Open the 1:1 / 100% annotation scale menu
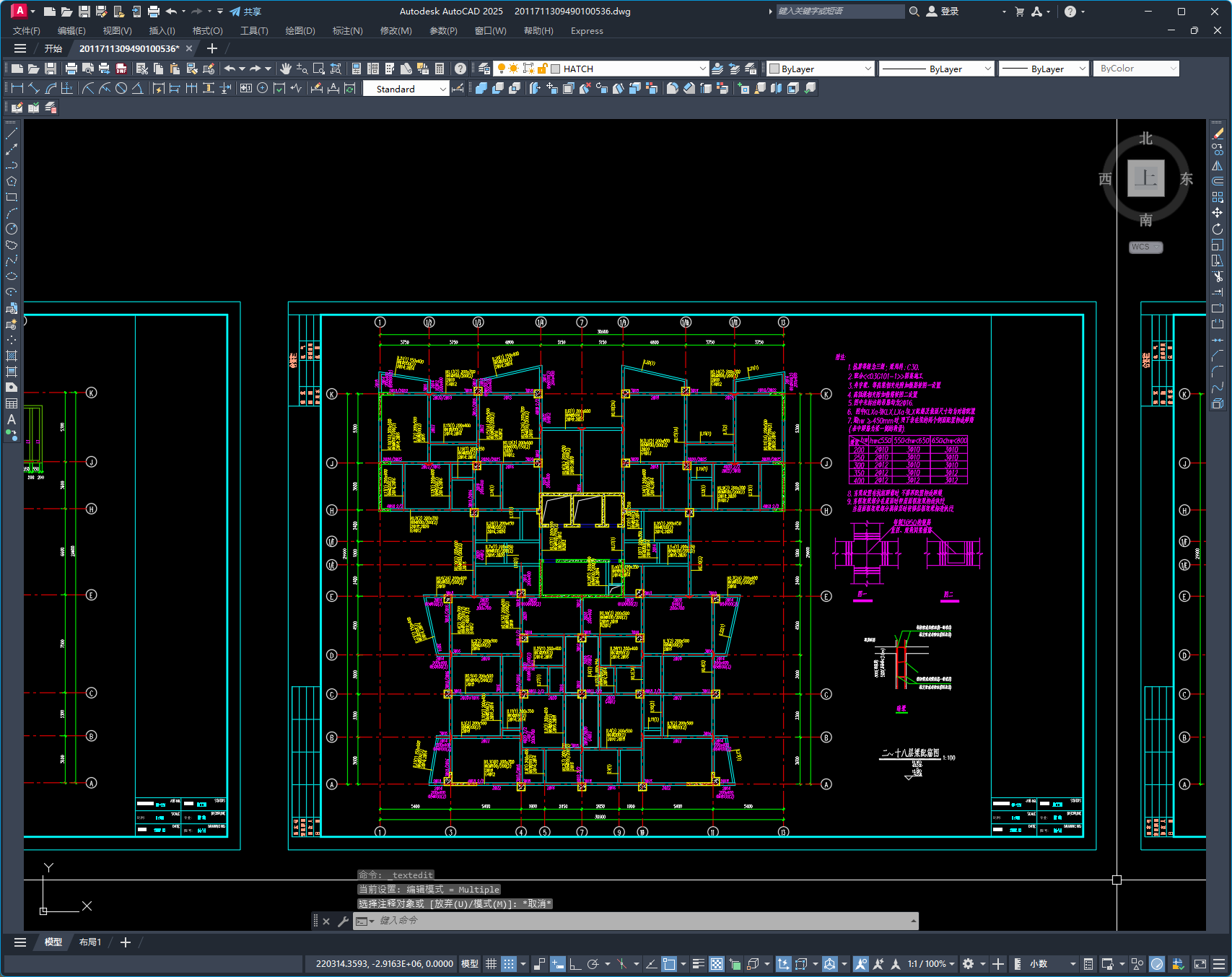The height and width of the screenshot is (977, 1232). (x=931, y=964)
